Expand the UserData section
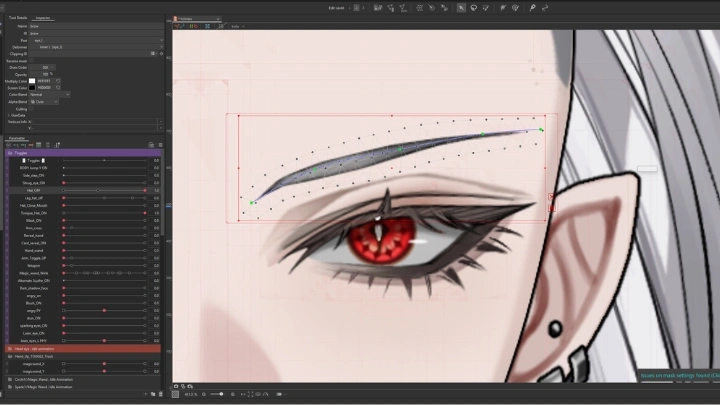The width and height of the screenshot is (720, 405). [8, 115]
